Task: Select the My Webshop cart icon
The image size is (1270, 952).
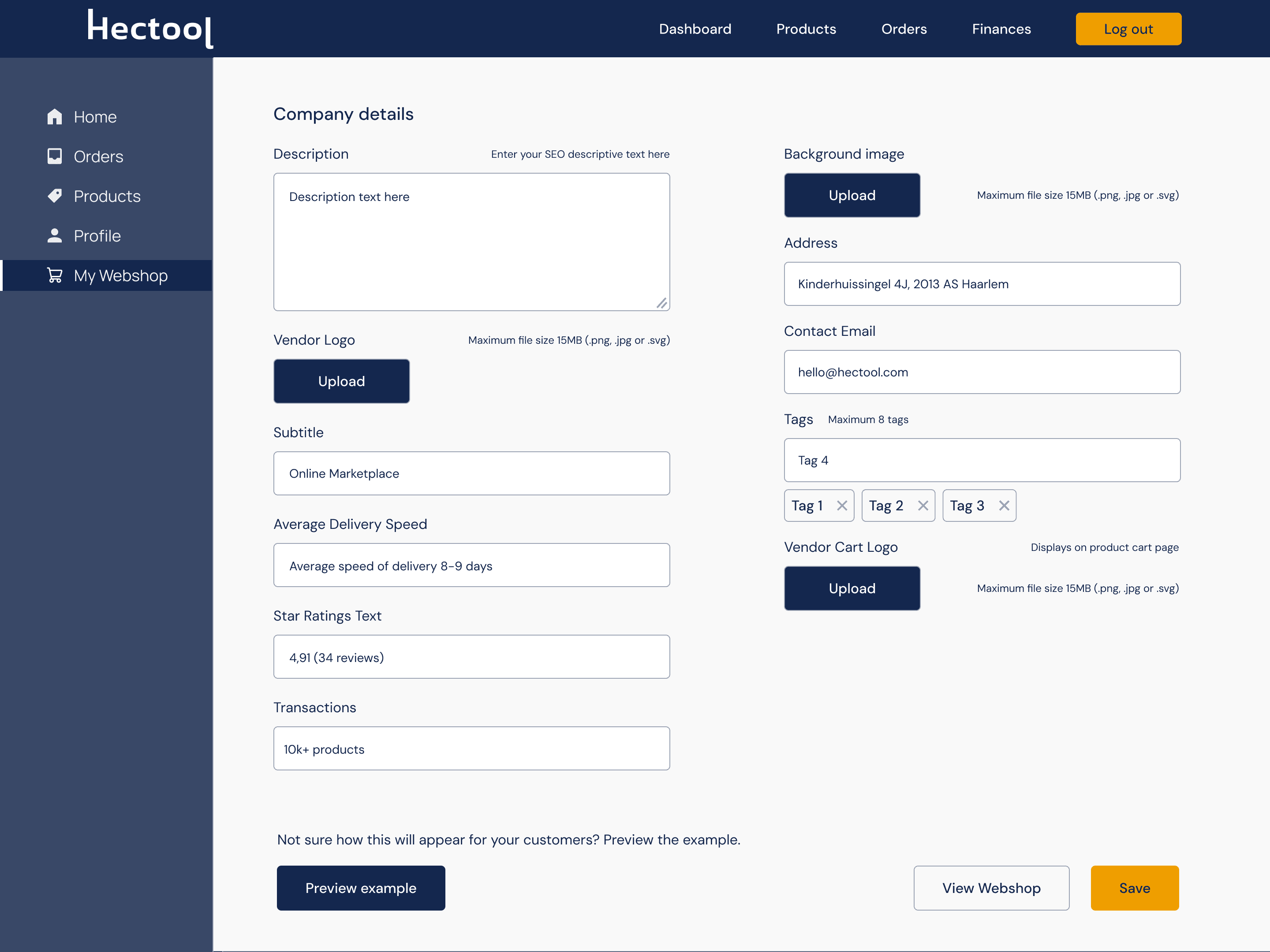Action: 55,275
